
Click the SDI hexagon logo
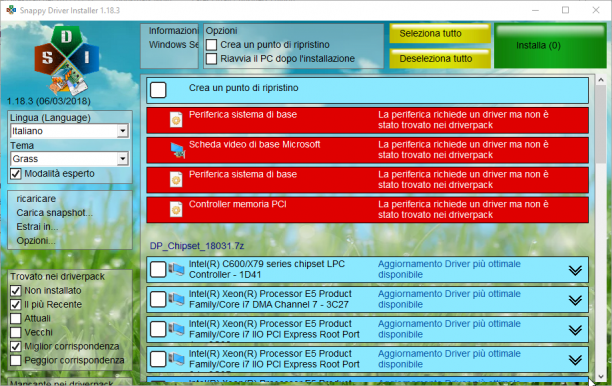(x=66, y=59)
